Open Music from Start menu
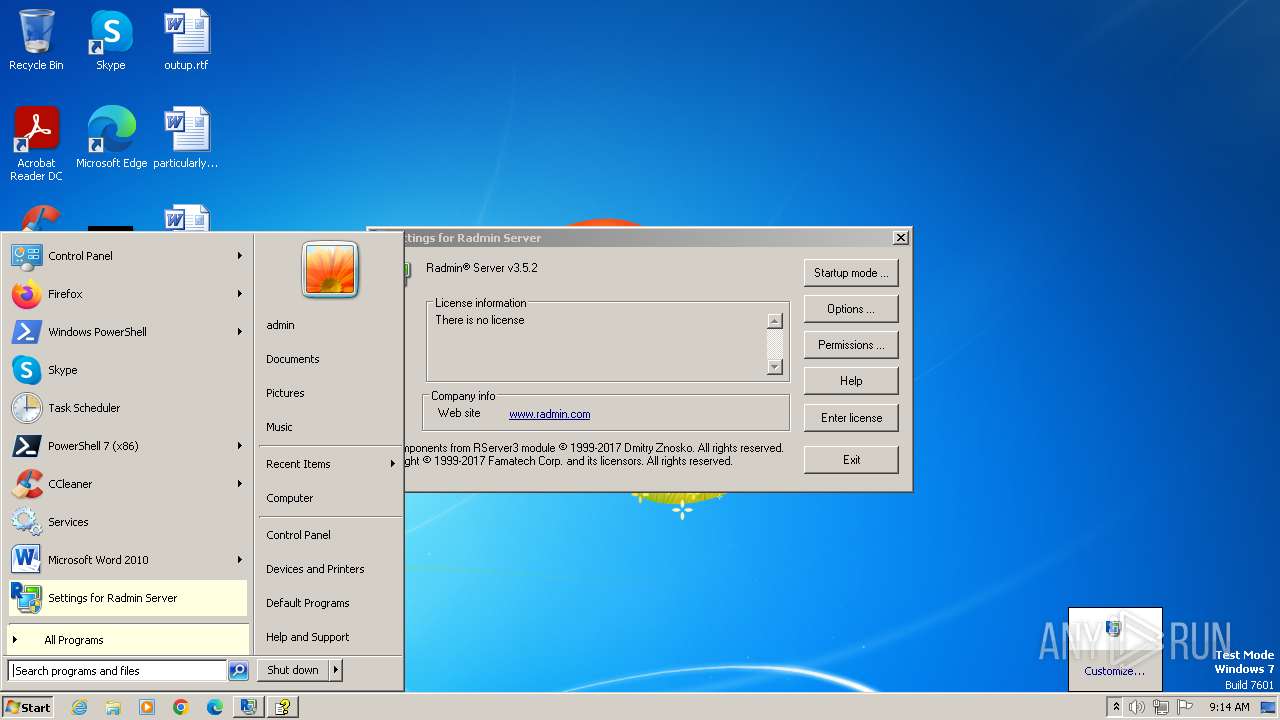1280x720 pixels. point(279,427)
